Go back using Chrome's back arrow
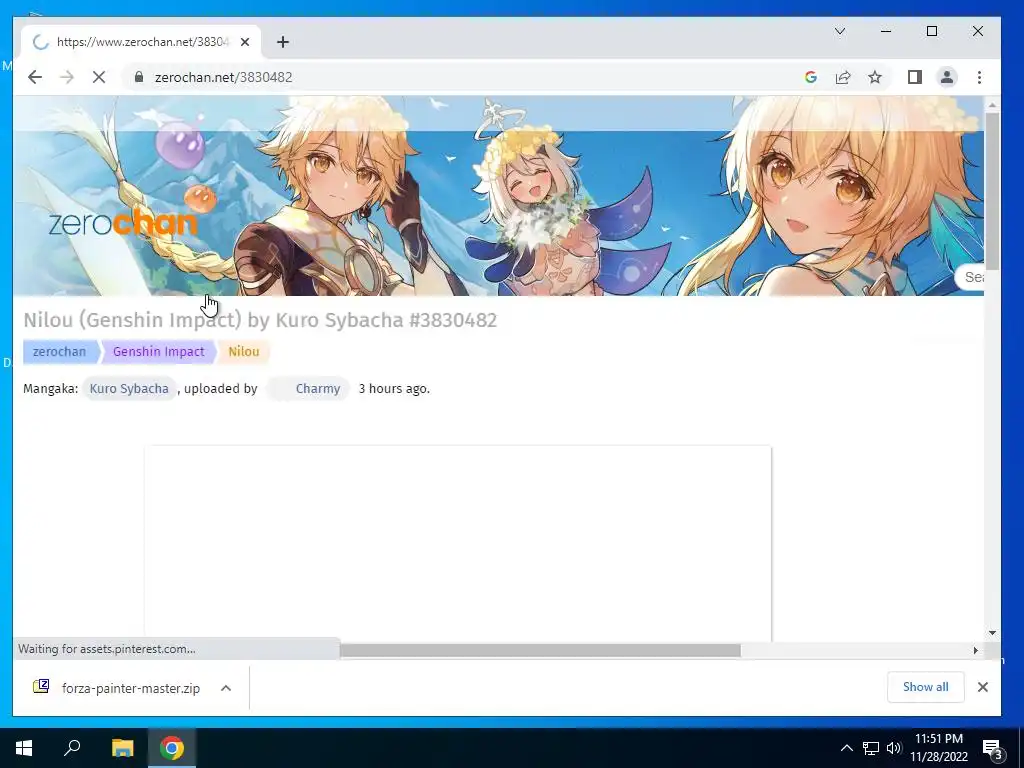The height and width of the screenshot is (768, 1024). pyautogui.click(x=35, y=77)
